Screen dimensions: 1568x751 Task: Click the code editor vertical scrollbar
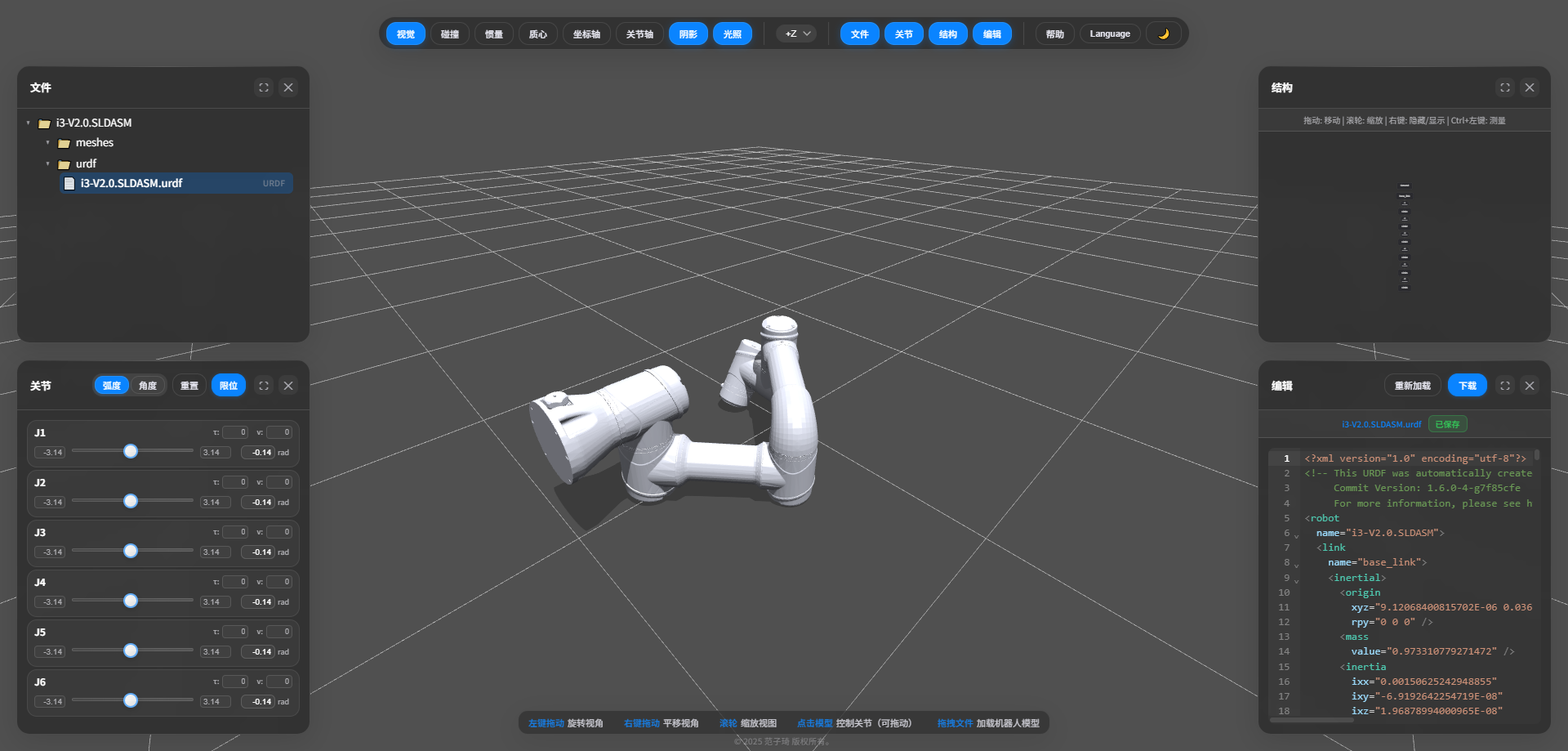pos(1537,454)
